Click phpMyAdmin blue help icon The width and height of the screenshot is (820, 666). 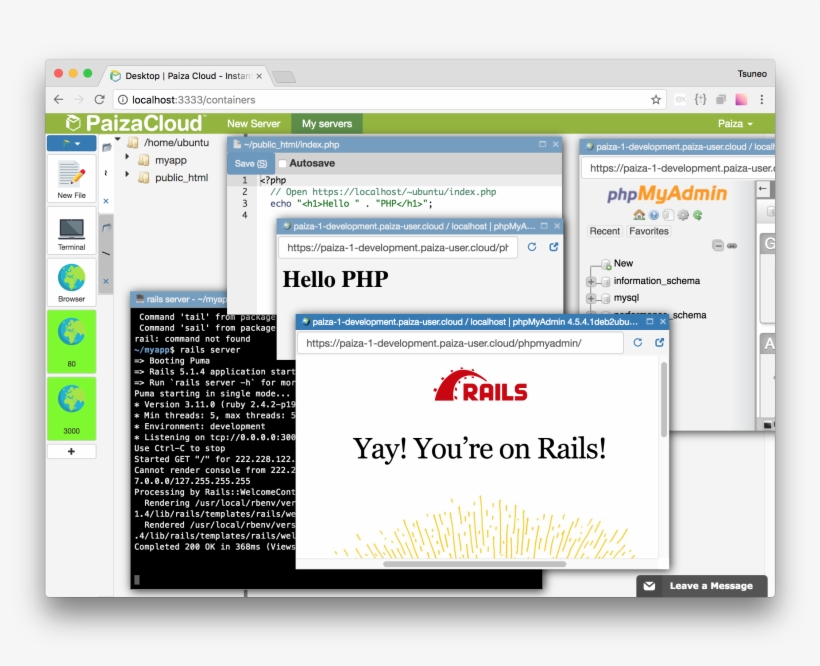(x=654, y=215)
